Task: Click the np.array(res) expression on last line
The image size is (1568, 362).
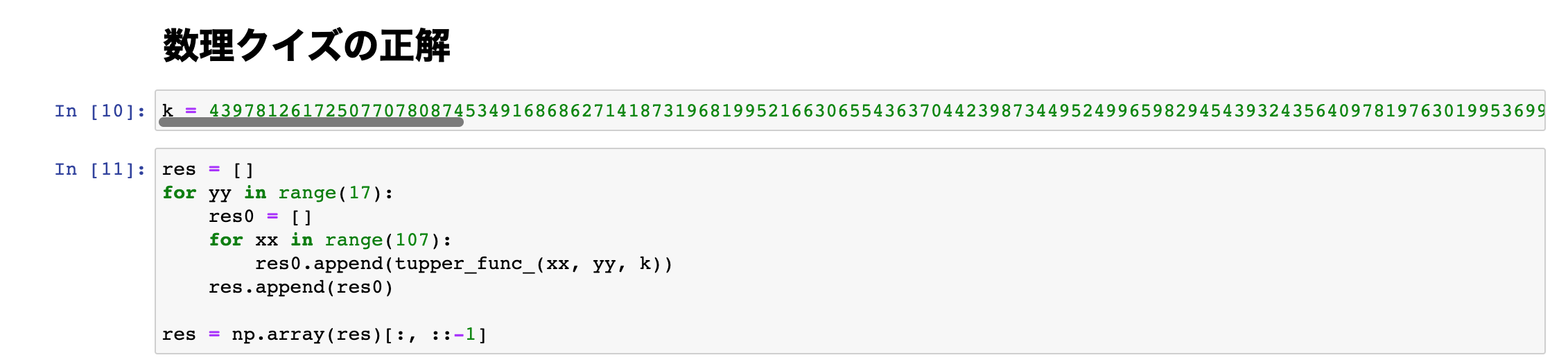Action: click(x=307, y=334)
